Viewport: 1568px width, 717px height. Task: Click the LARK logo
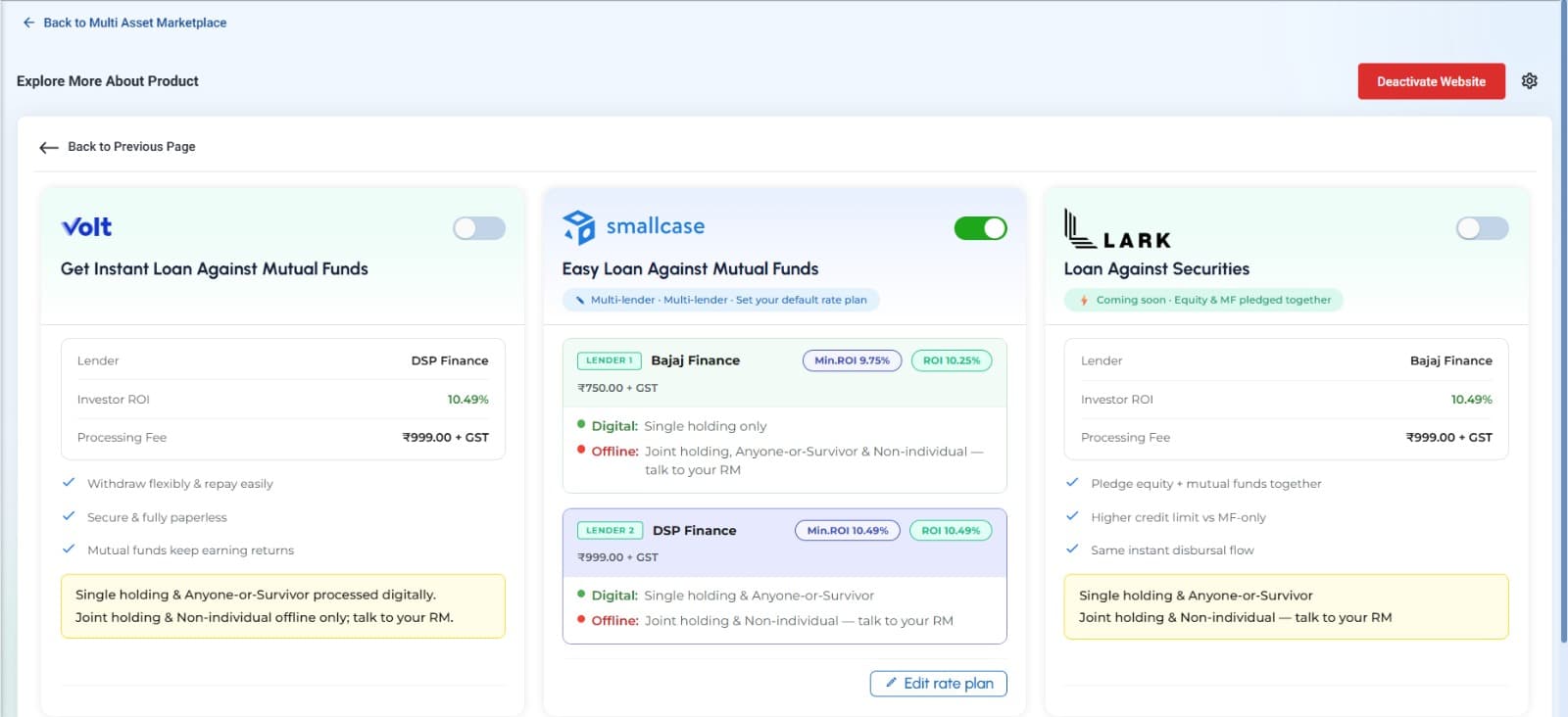1117,229
